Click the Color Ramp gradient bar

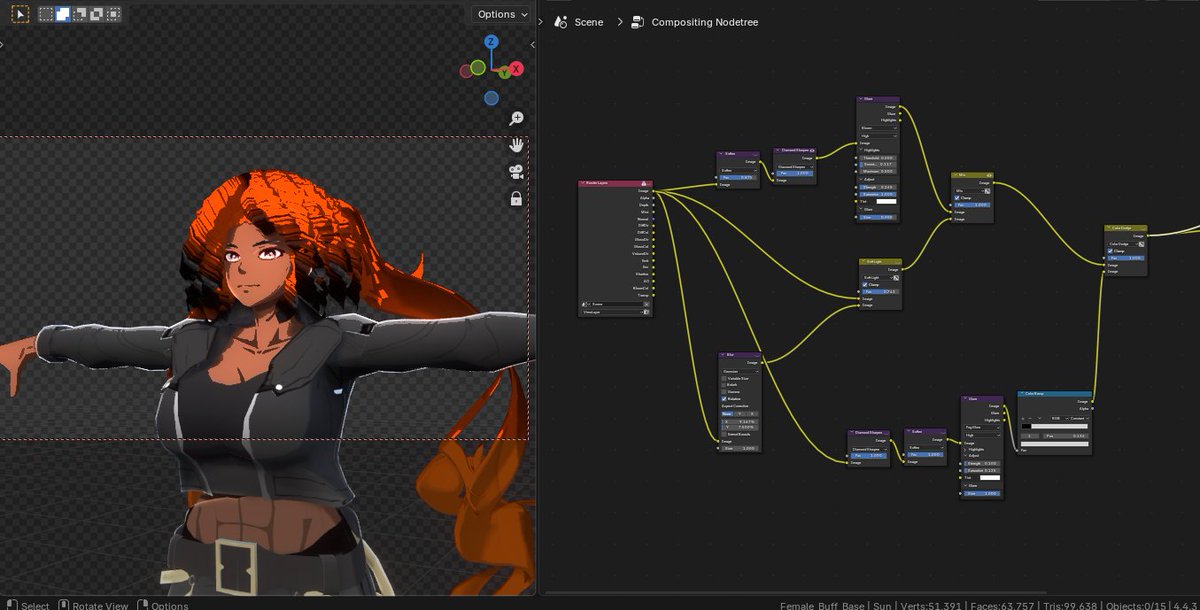(1055, 426)
